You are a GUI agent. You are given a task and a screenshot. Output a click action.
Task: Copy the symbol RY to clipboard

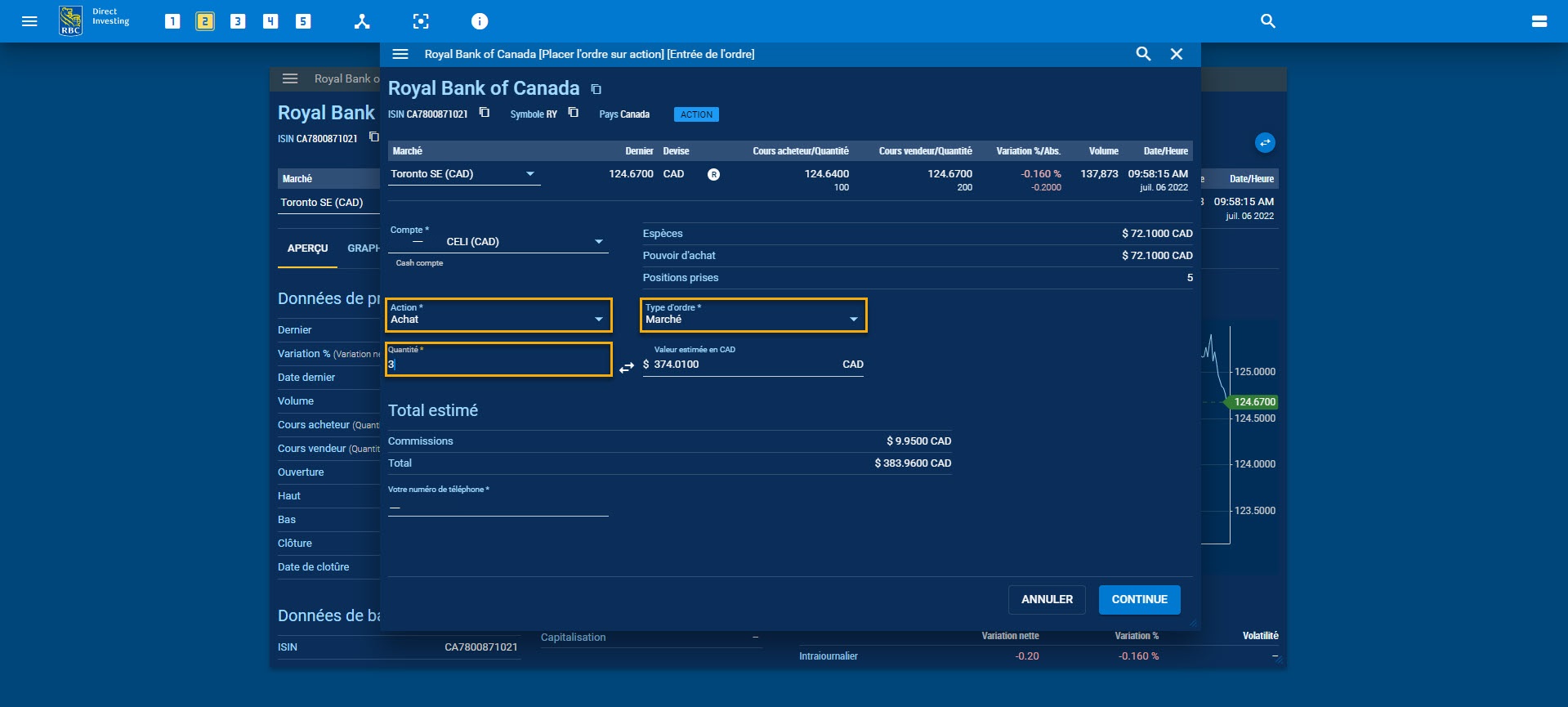point(574,113)
